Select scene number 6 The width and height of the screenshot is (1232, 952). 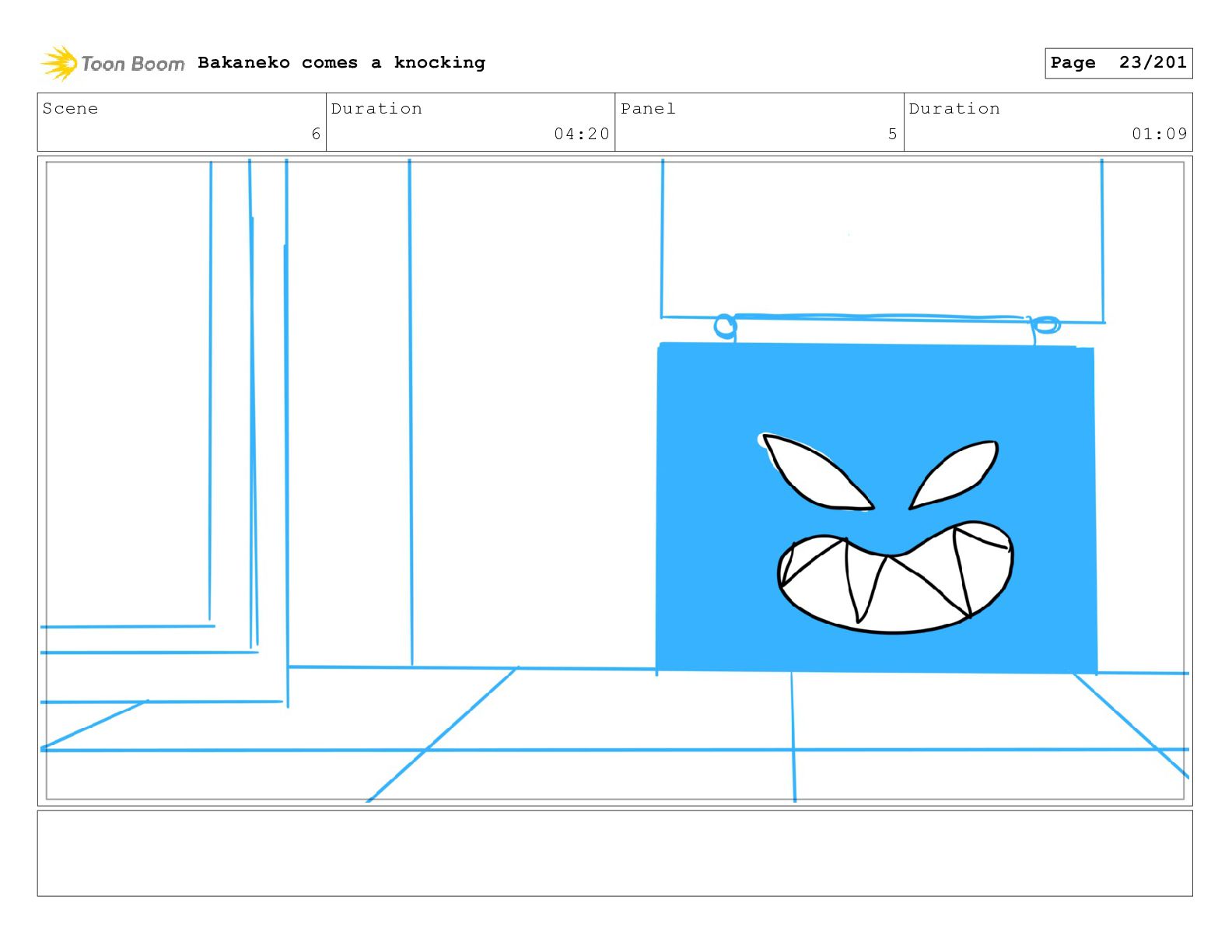(316, 134)
